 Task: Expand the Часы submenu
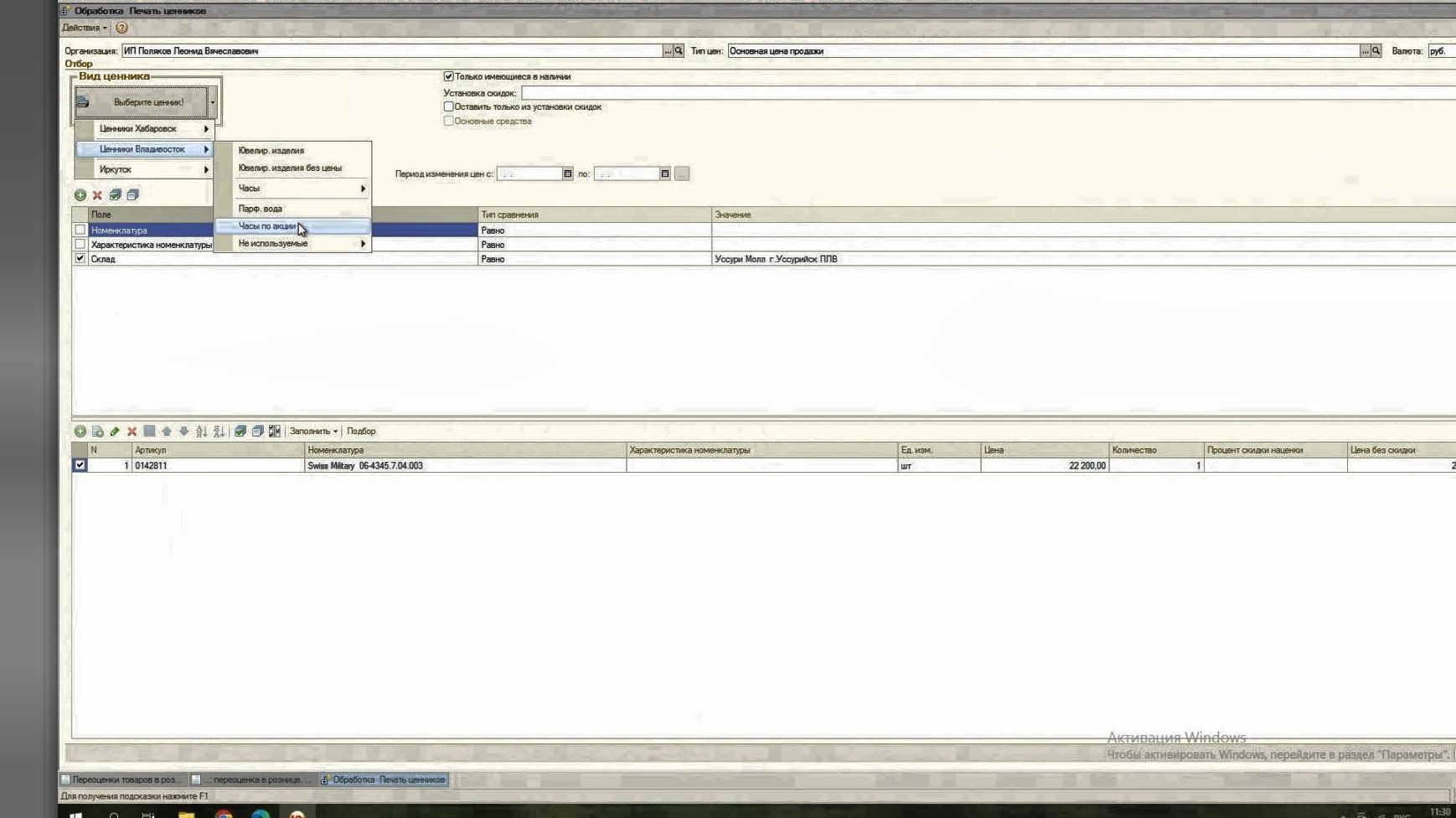point(292,189)
